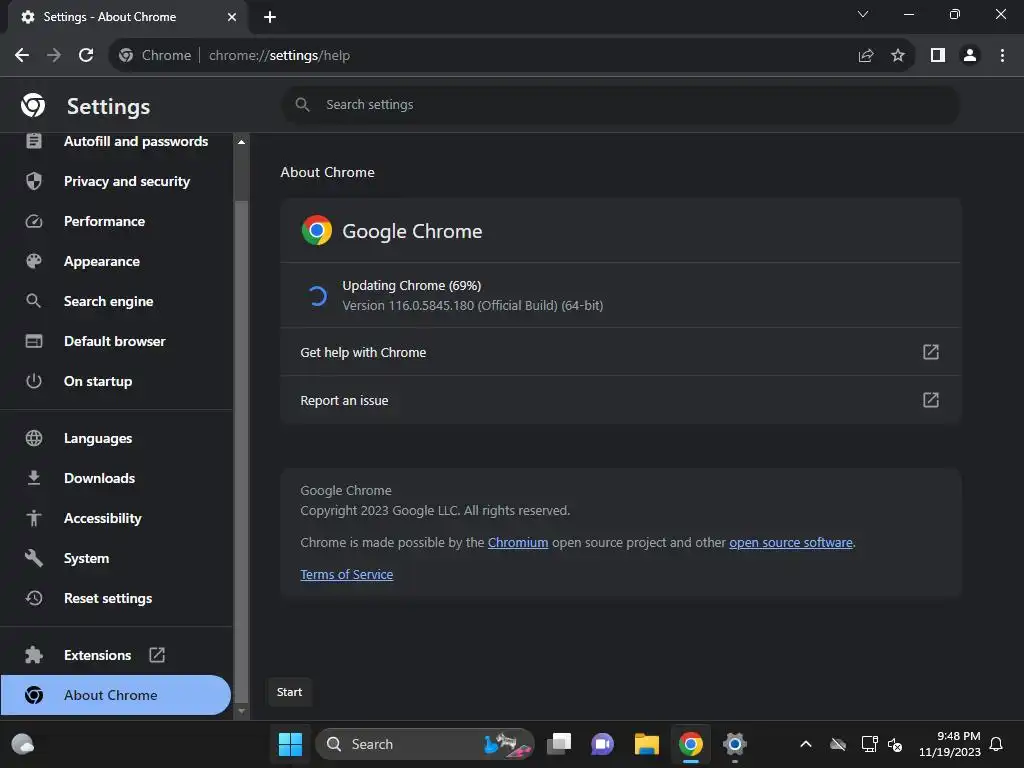The width and height of the screenshot is (1024, 768).
Task: Show hidden system tray icons
Action: coord(806,744)
